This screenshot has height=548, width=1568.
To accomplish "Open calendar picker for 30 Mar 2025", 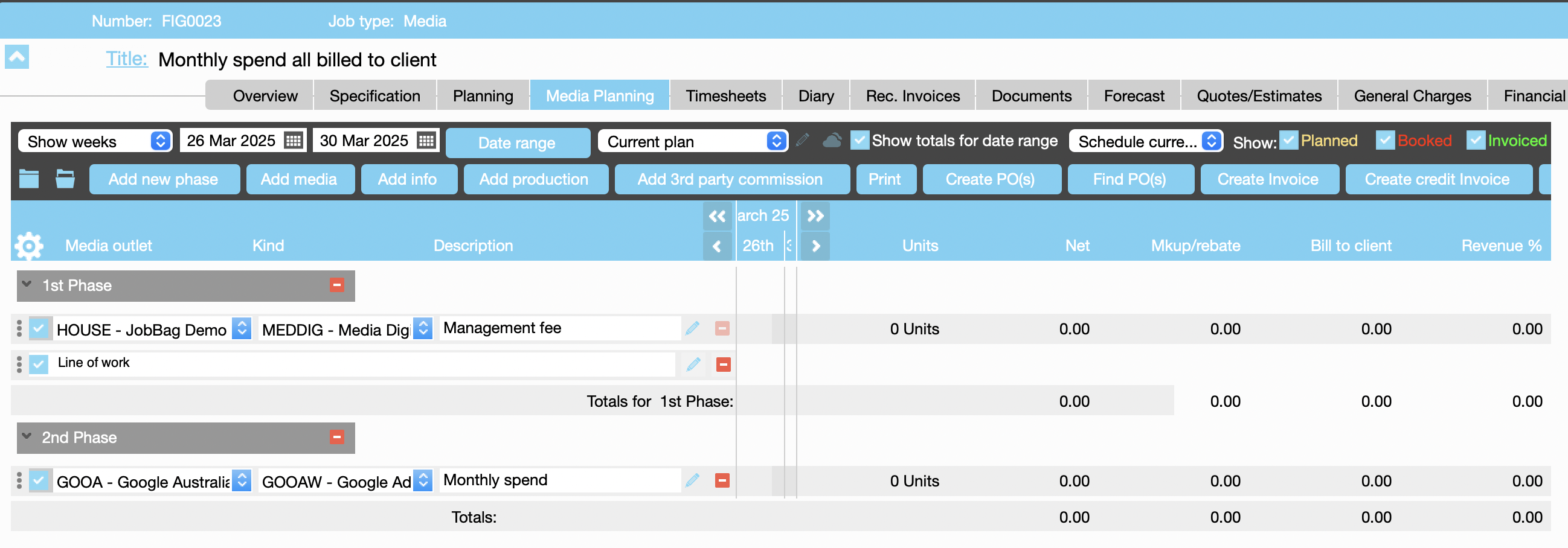I will 426,141.
